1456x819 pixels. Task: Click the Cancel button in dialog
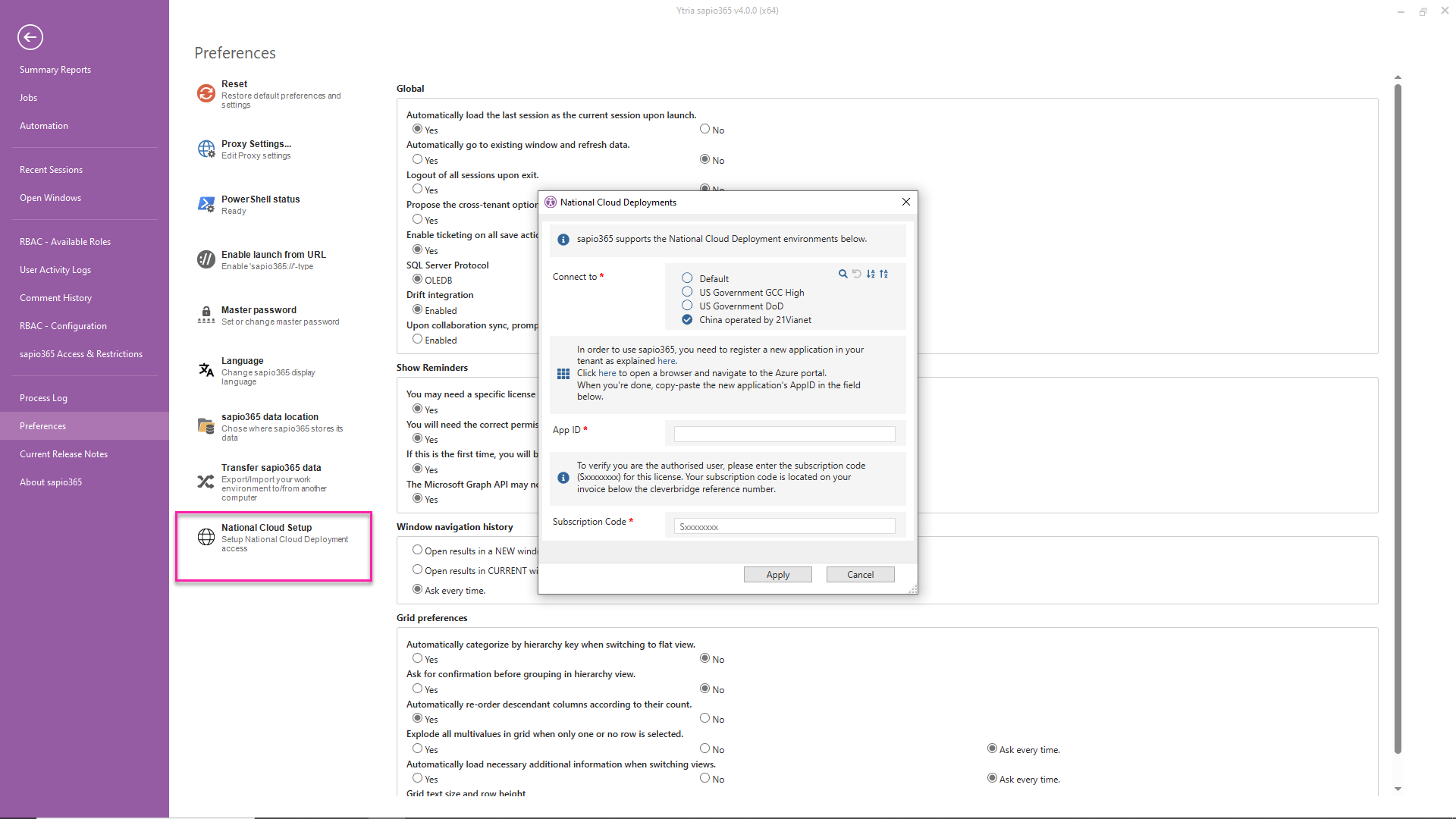pyautogui.click(x=860, y=575)
